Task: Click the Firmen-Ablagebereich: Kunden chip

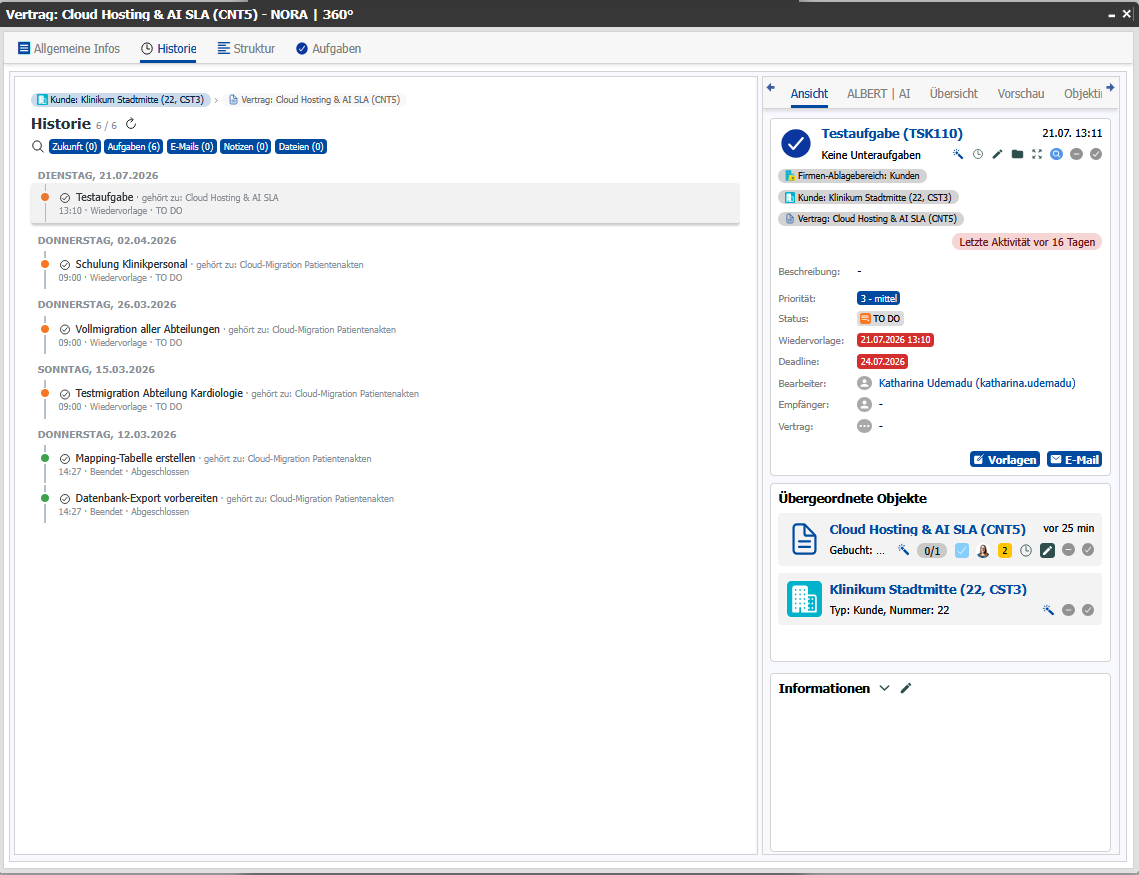Action: coord(852,176)
